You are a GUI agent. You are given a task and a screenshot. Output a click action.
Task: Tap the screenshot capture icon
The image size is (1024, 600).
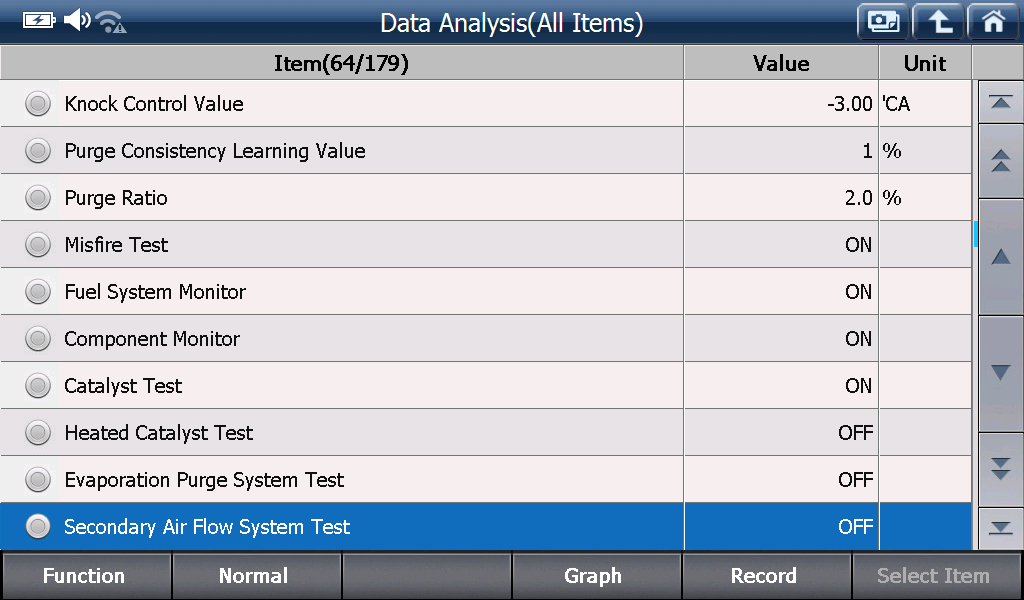click(x=883, y=22)
